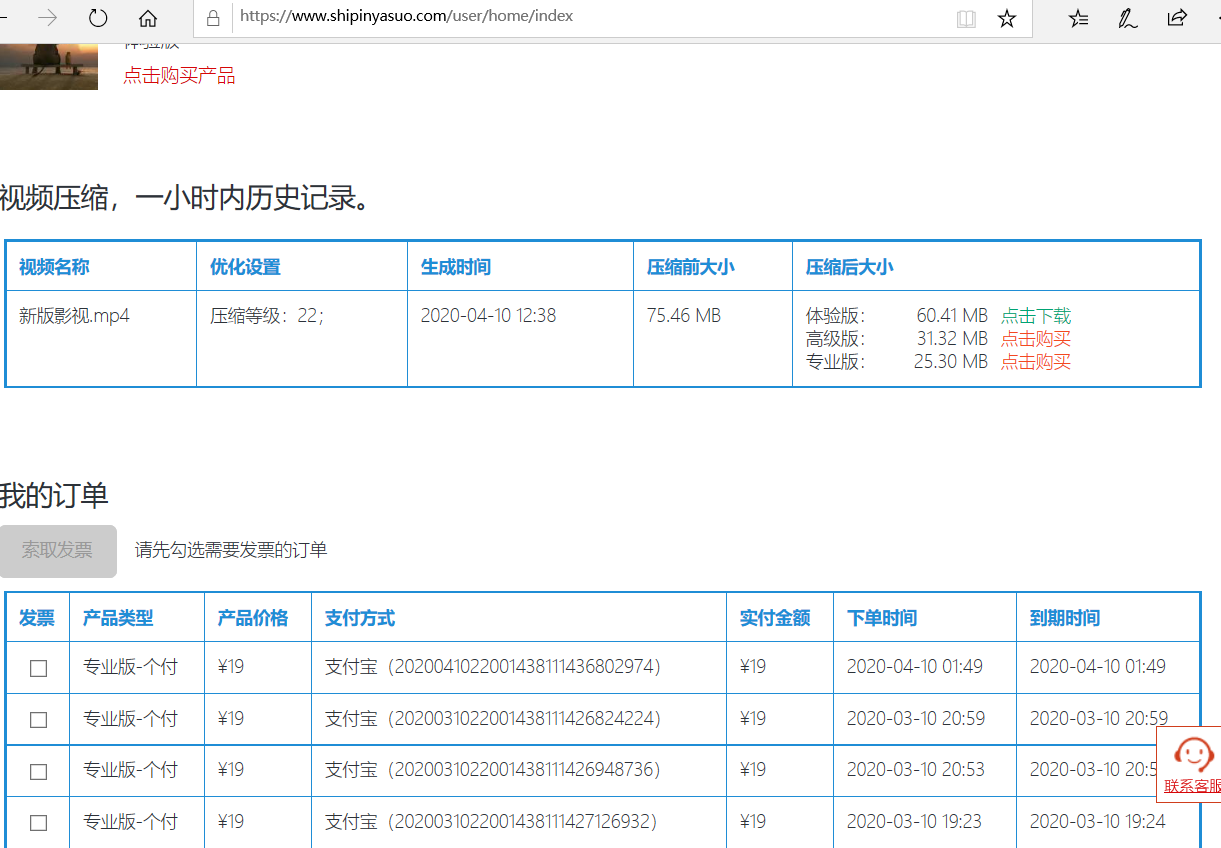Click 点击购买产品 red link
The width and height of the screenshot is (1221, 848).
click(179, 76)
